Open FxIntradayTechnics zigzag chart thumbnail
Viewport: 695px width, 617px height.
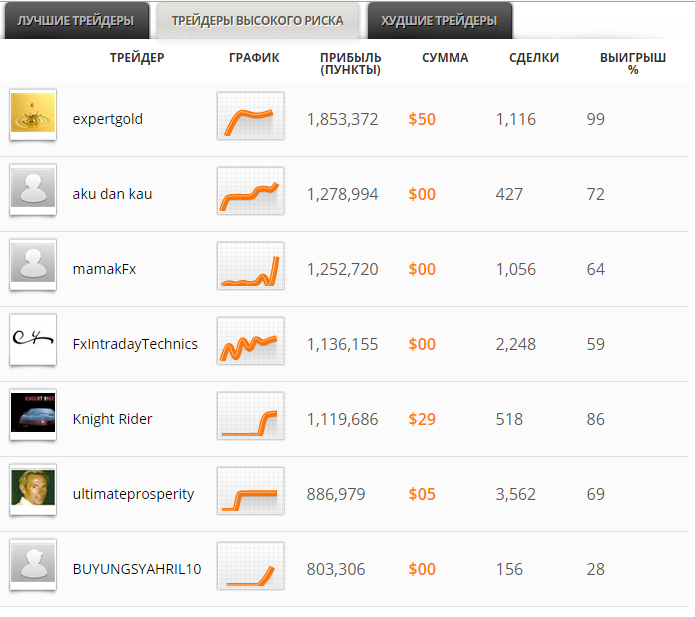(250, 342)
